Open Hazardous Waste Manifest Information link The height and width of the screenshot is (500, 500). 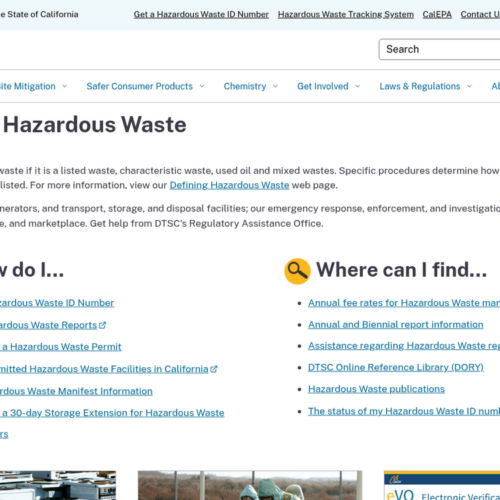click(x=76, y=391)
